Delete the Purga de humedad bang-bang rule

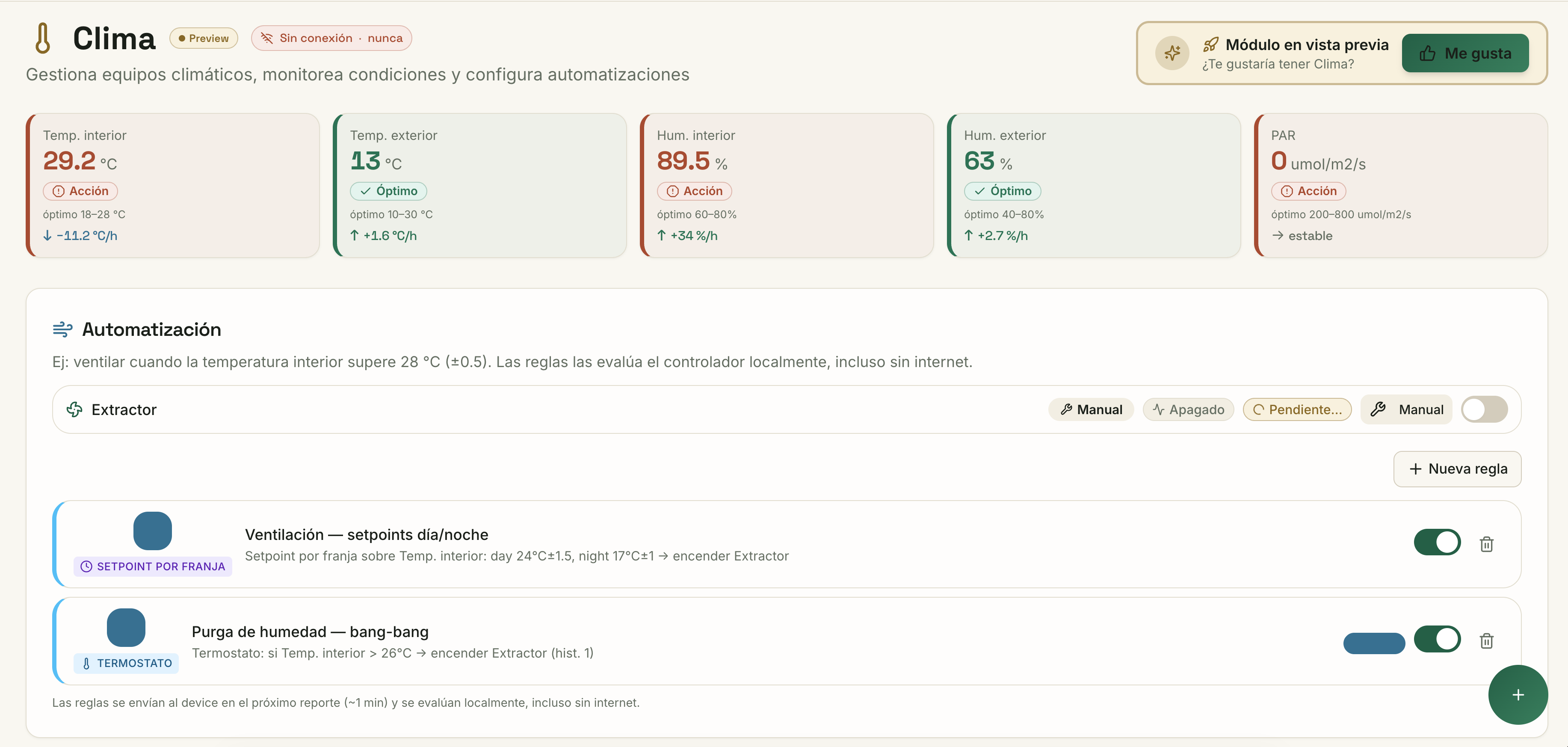(x=1486, y=640)
